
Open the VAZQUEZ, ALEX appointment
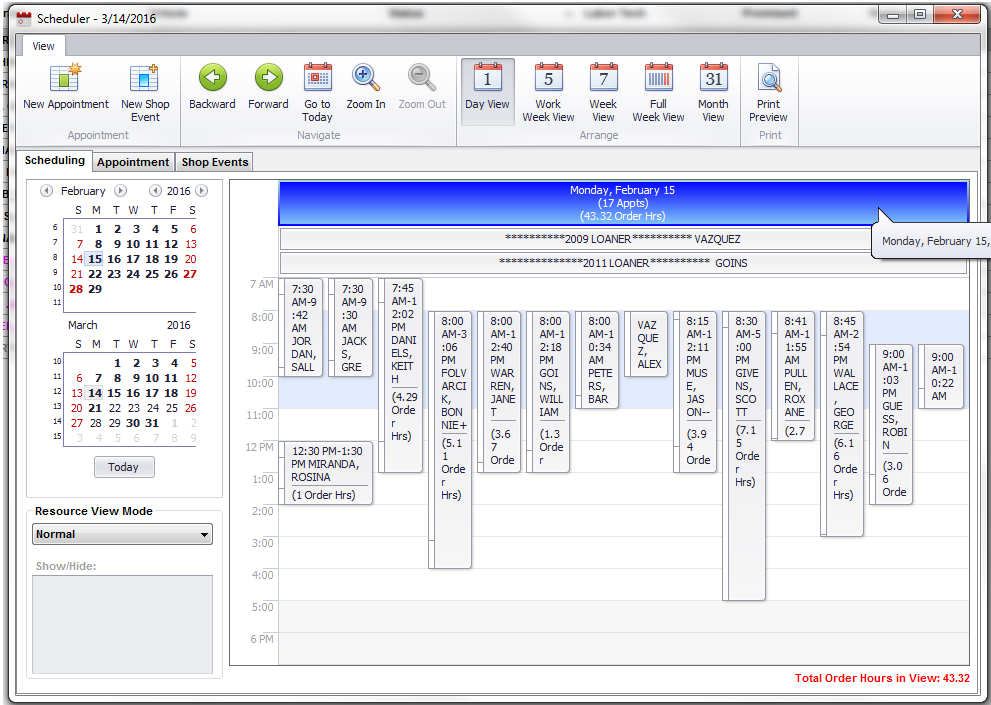pos(646,344)
